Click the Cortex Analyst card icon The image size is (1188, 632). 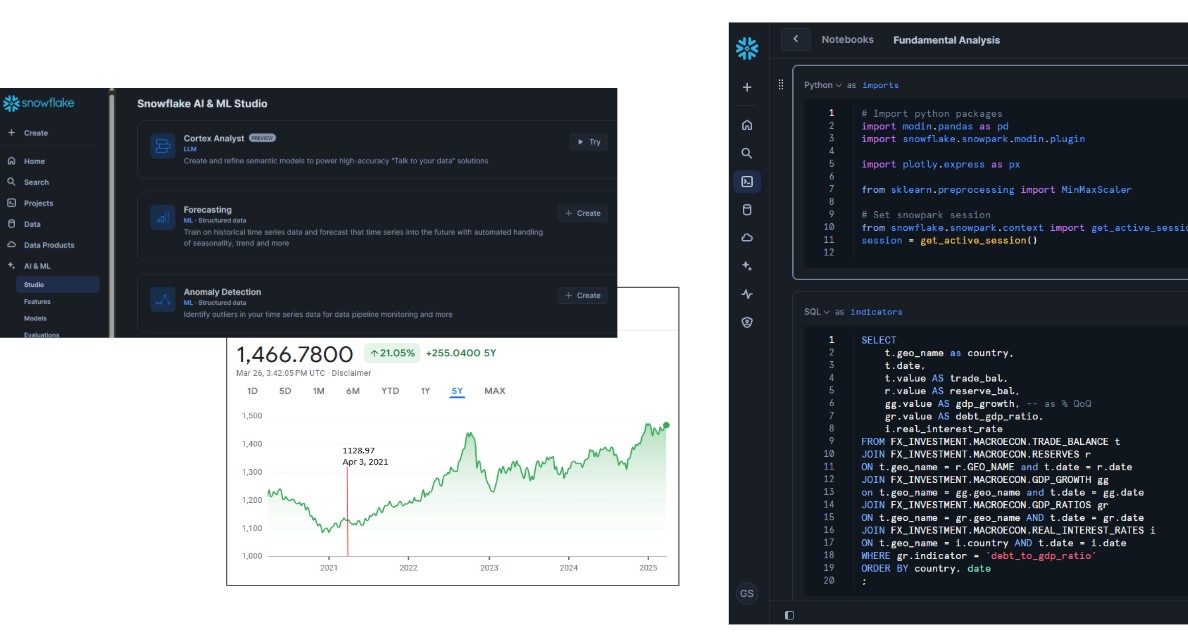162,146
